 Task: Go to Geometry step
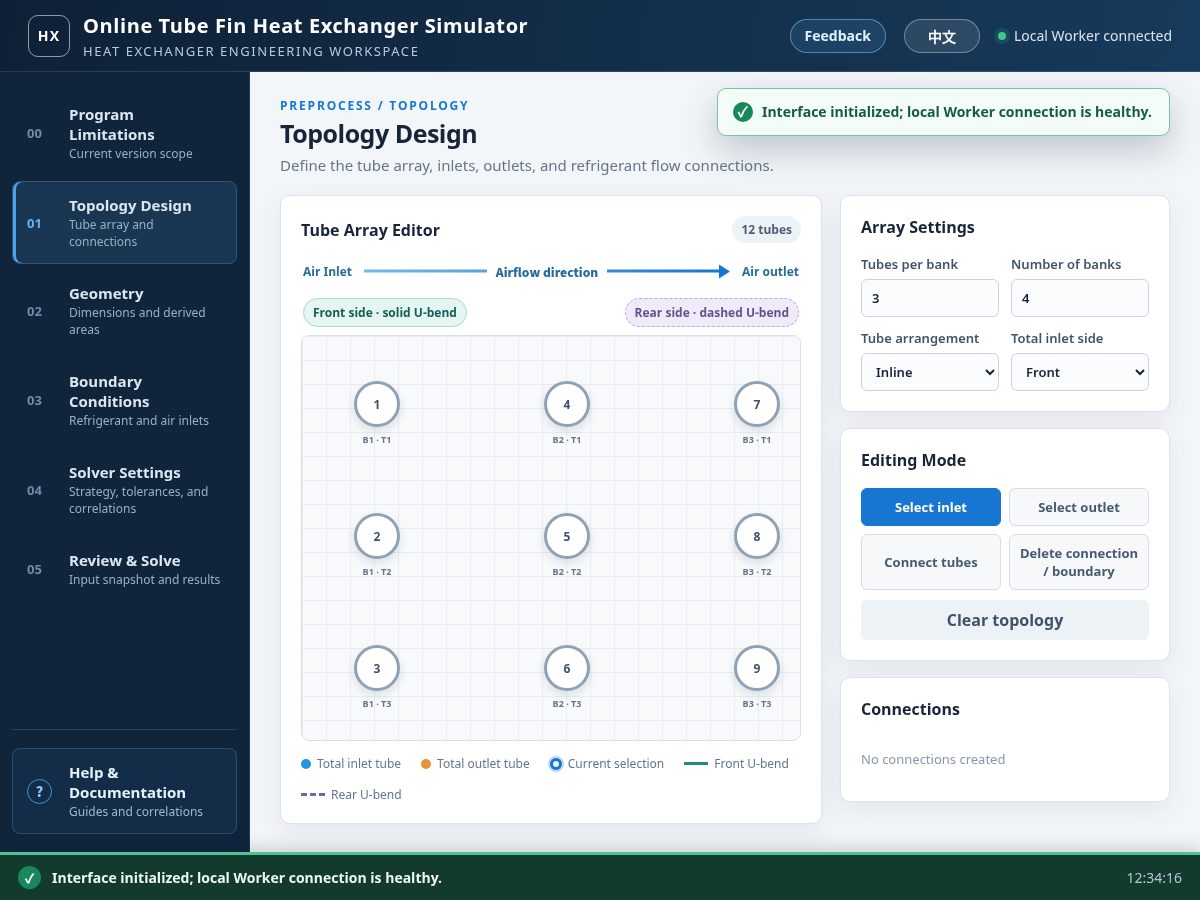tap(125, 311)
